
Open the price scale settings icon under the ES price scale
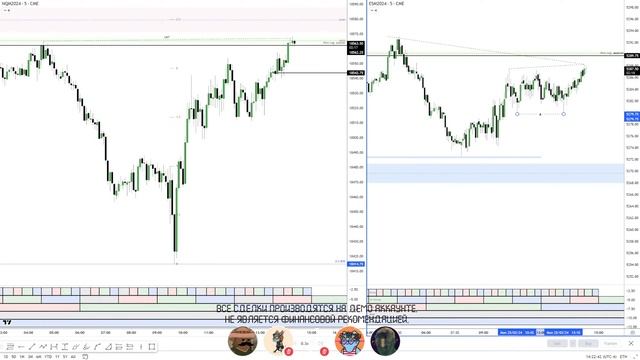(x=632, y=333)
